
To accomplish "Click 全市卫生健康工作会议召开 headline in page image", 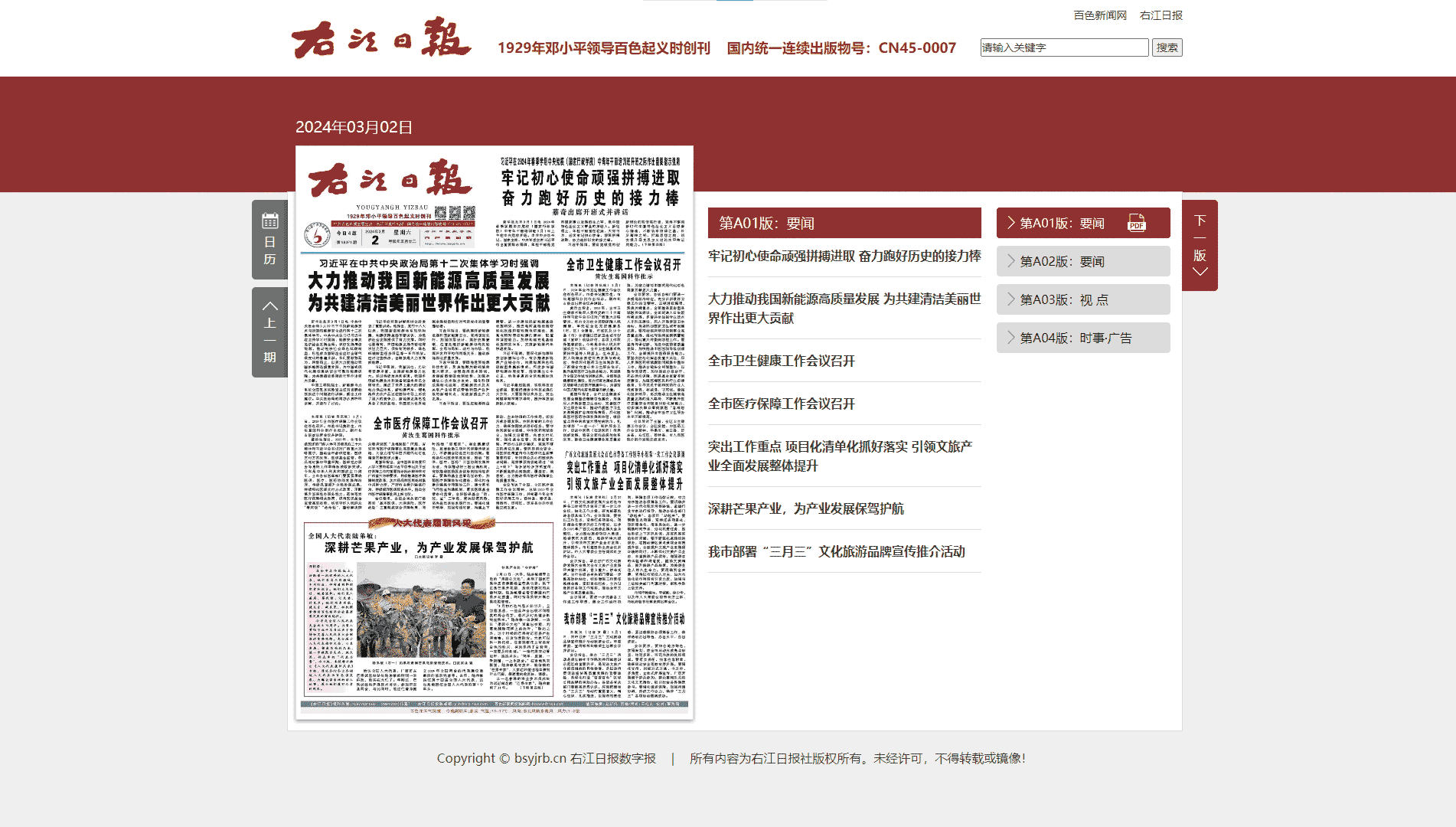I will 624,265.
